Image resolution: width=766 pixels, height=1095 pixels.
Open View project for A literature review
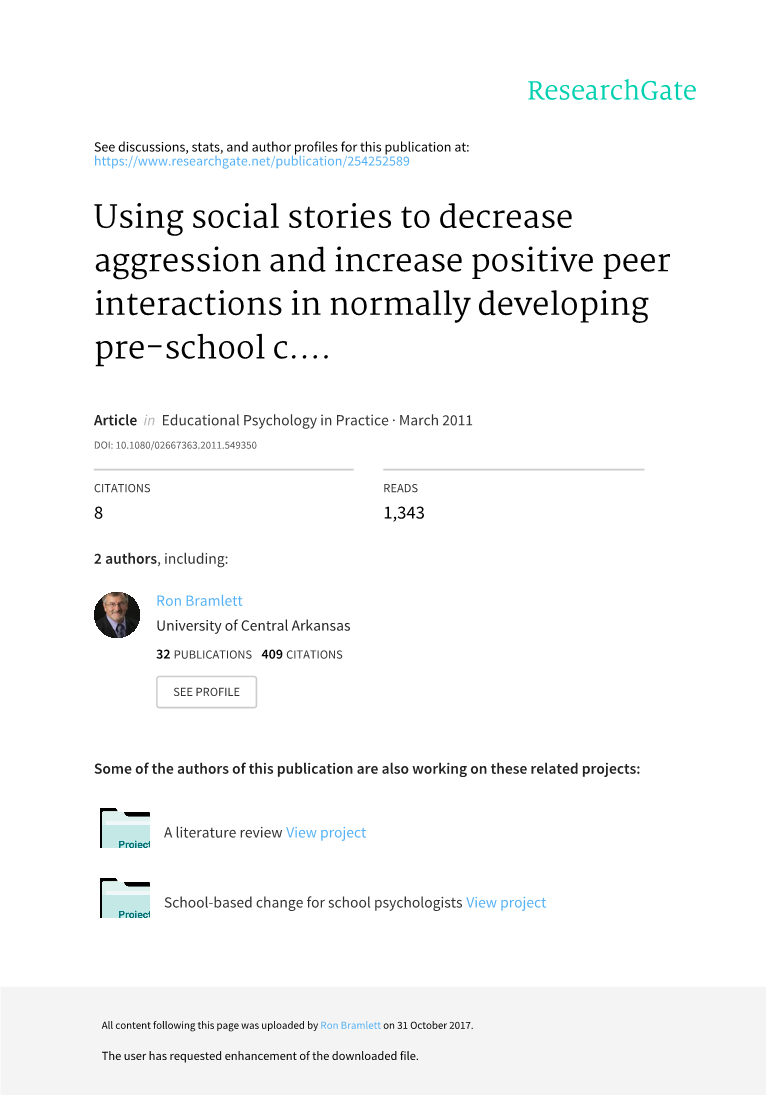tap(326, 833)
